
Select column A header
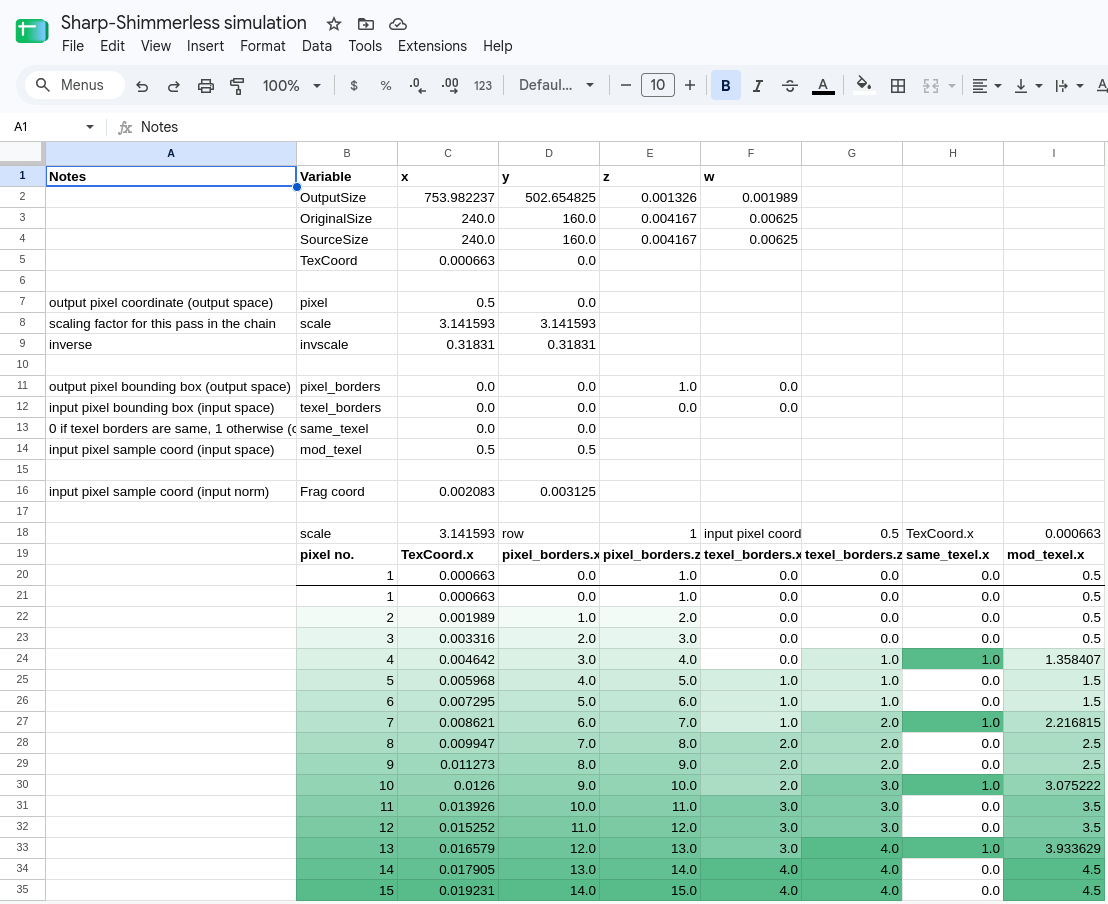click(x=171, y=153)
